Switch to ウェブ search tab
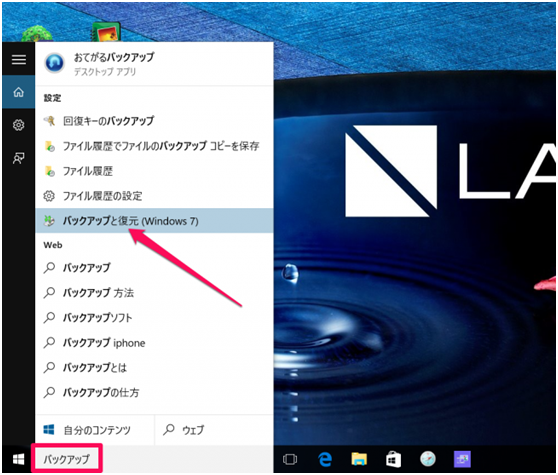The height and width of the screenshot is (475, 558). (x=214, y=430)
